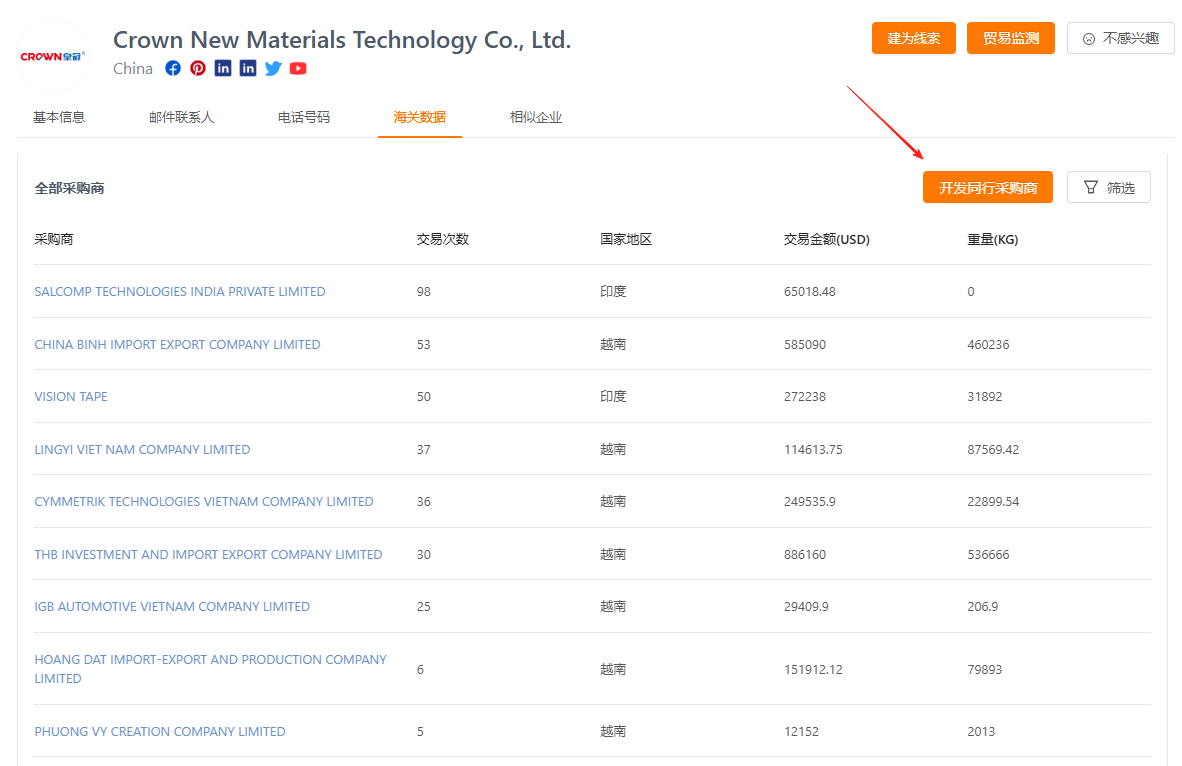Open CYMMETRIK TECHNOLOGIES VIETNAM COMPANY link

point(204,501)
